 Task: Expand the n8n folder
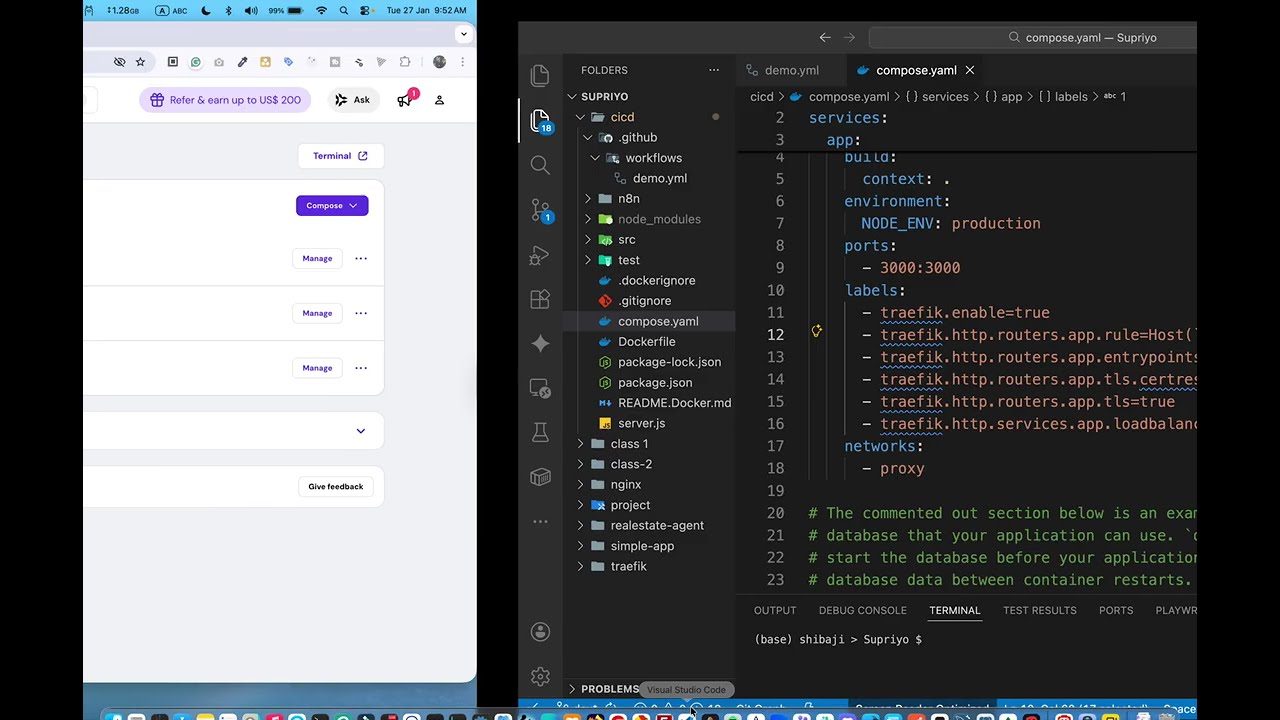click(x=648, y=199)
